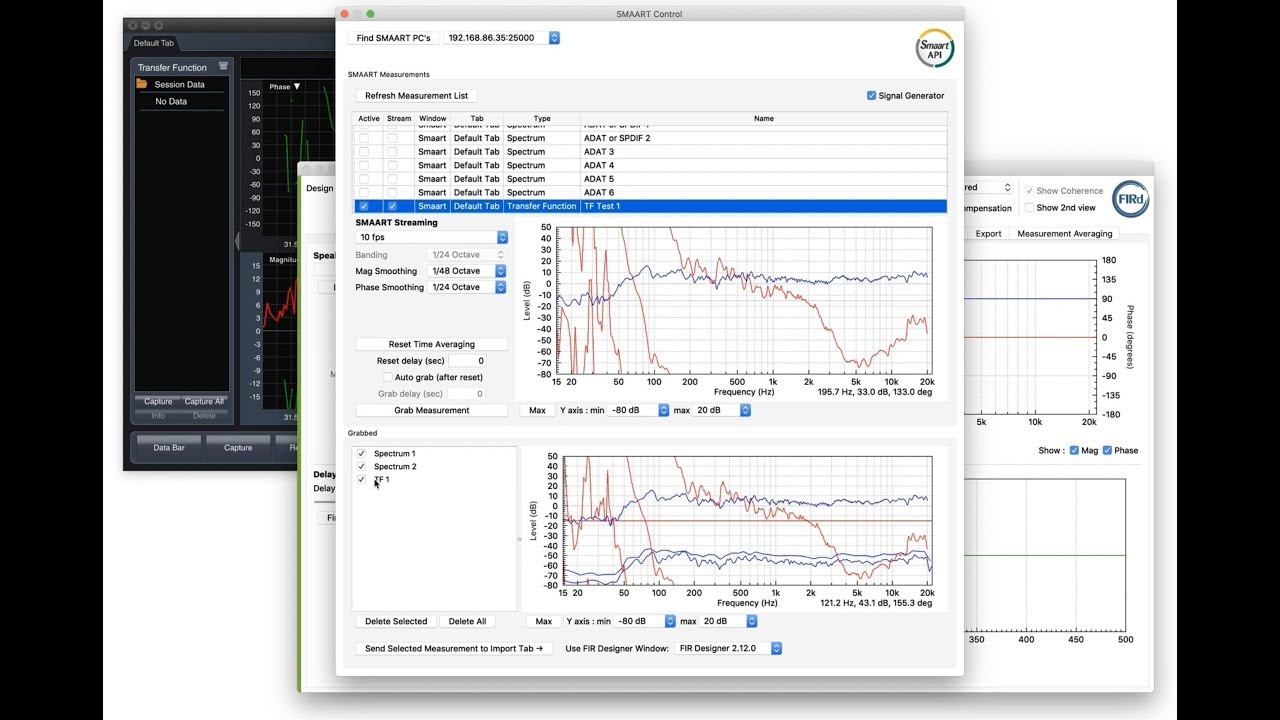The width and height of the screenshot is (1280, 720).
Task: Click Find SMAART PC's button
Action: click(x=393, y=38)
